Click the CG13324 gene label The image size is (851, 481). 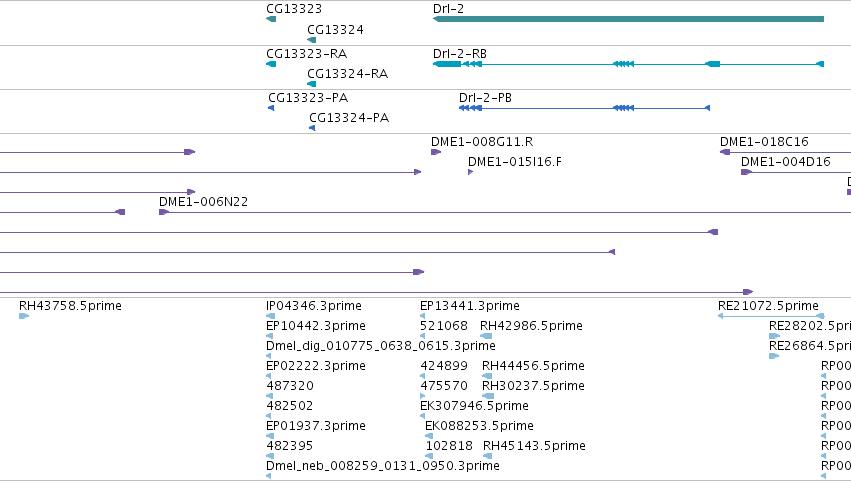tap(335, 29)
